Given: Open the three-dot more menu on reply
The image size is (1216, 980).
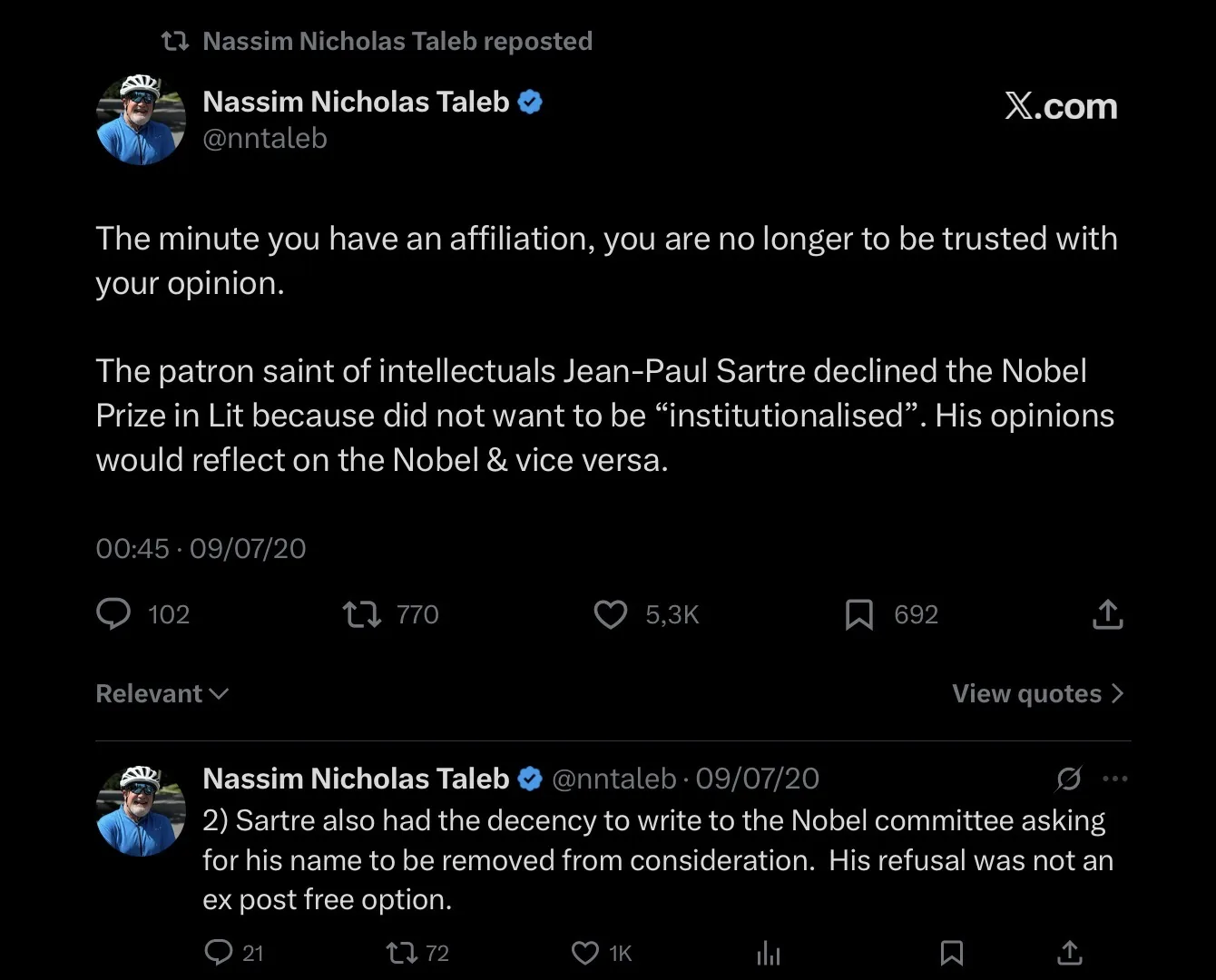Looking at the screenshot, I should click(1114, 779).
